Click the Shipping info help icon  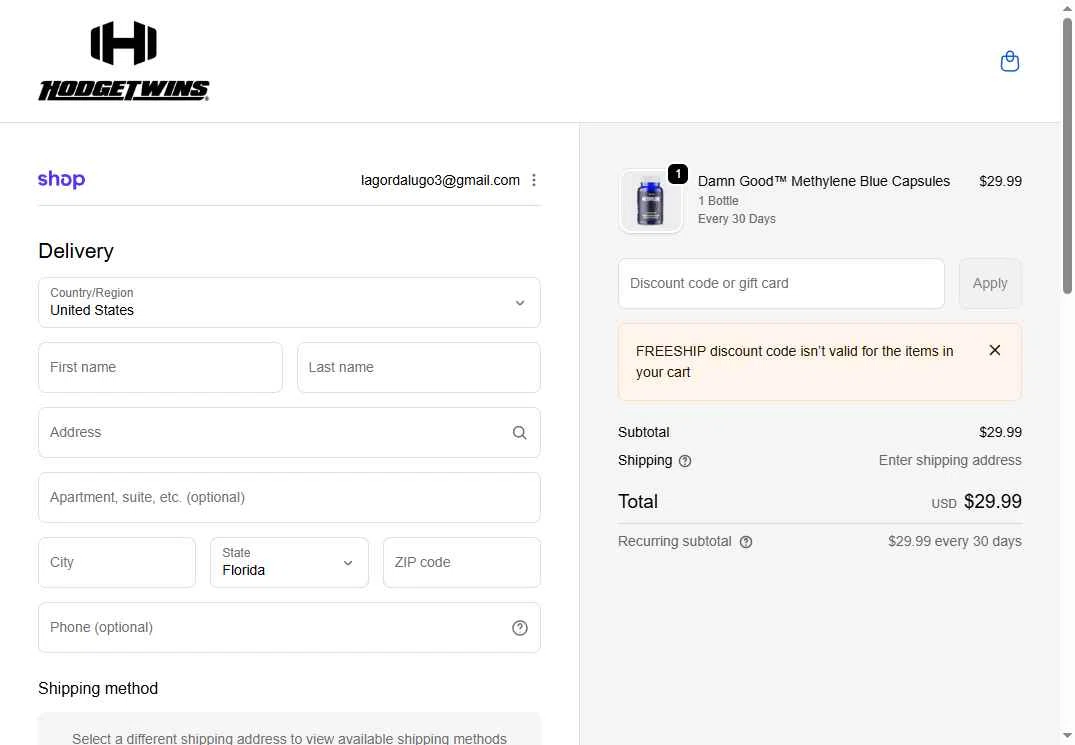point(685,461)
